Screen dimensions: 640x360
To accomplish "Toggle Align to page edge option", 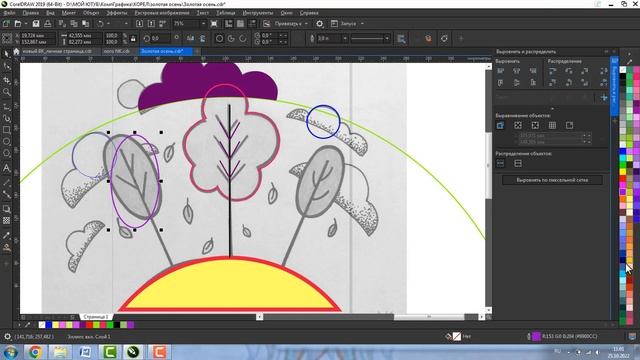I will coord(518,125).
